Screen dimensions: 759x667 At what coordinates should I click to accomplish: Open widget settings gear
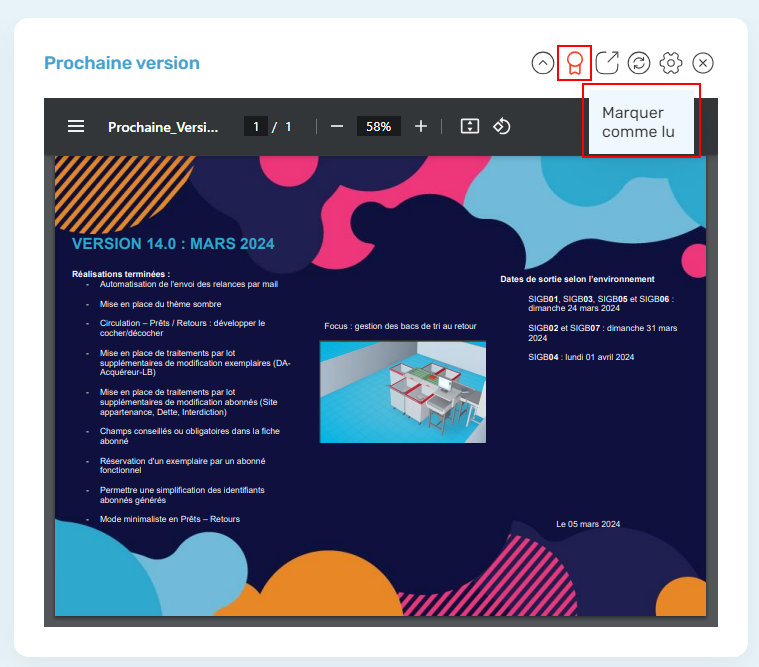click(x=671, y=63)
